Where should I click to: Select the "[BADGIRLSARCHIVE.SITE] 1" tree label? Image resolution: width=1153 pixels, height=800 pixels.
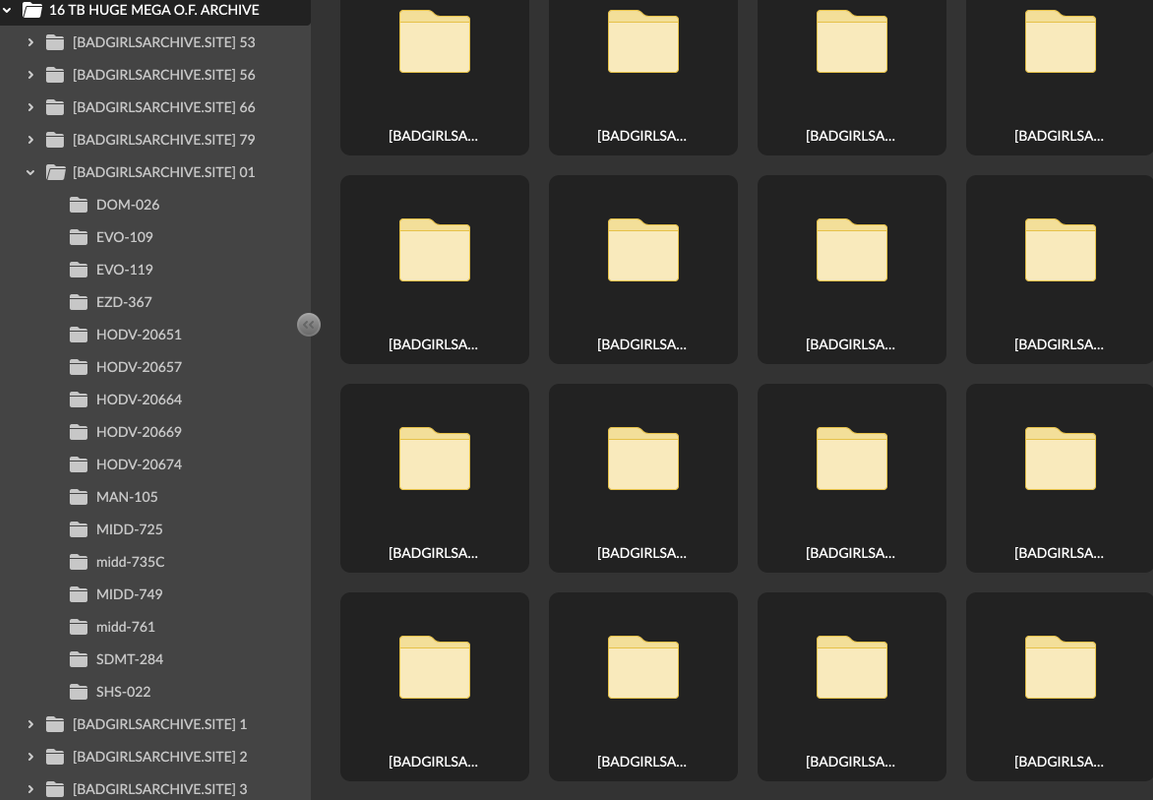[160, 724]
